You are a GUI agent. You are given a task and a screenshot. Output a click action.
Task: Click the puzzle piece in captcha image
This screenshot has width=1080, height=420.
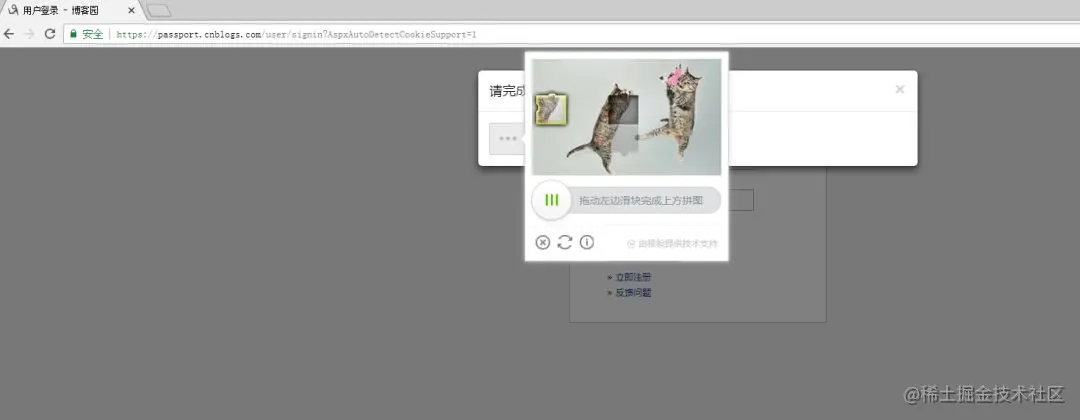click(x=552, y=109)
